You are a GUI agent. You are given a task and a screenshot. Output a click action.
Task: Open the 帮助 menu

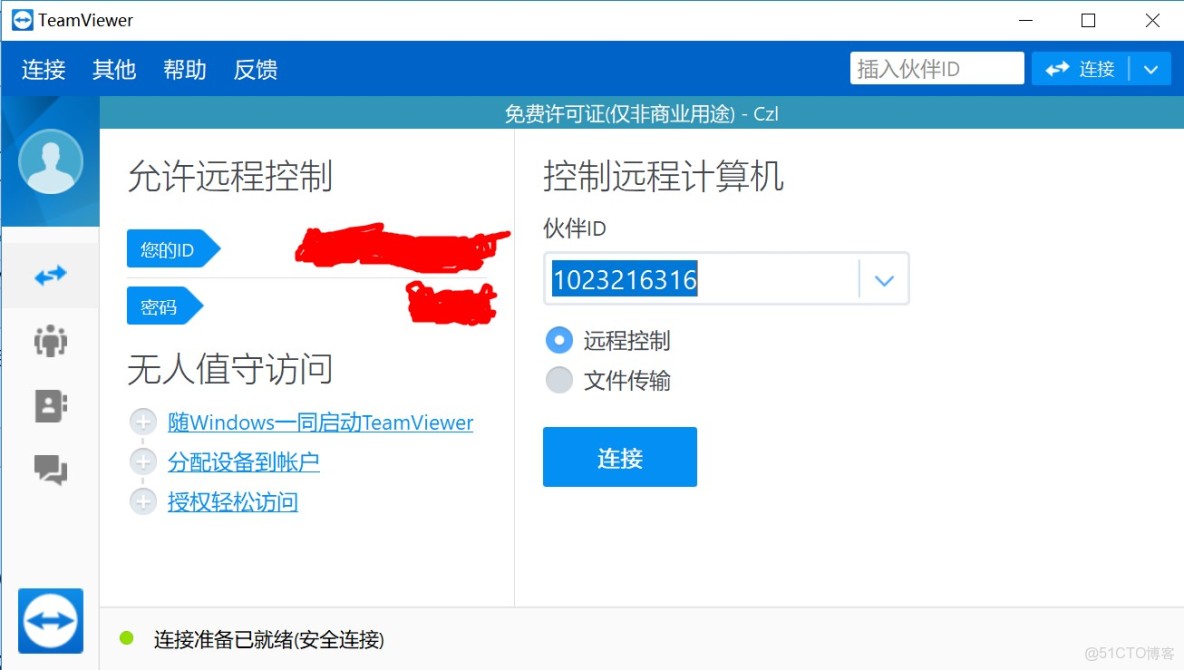184,69
